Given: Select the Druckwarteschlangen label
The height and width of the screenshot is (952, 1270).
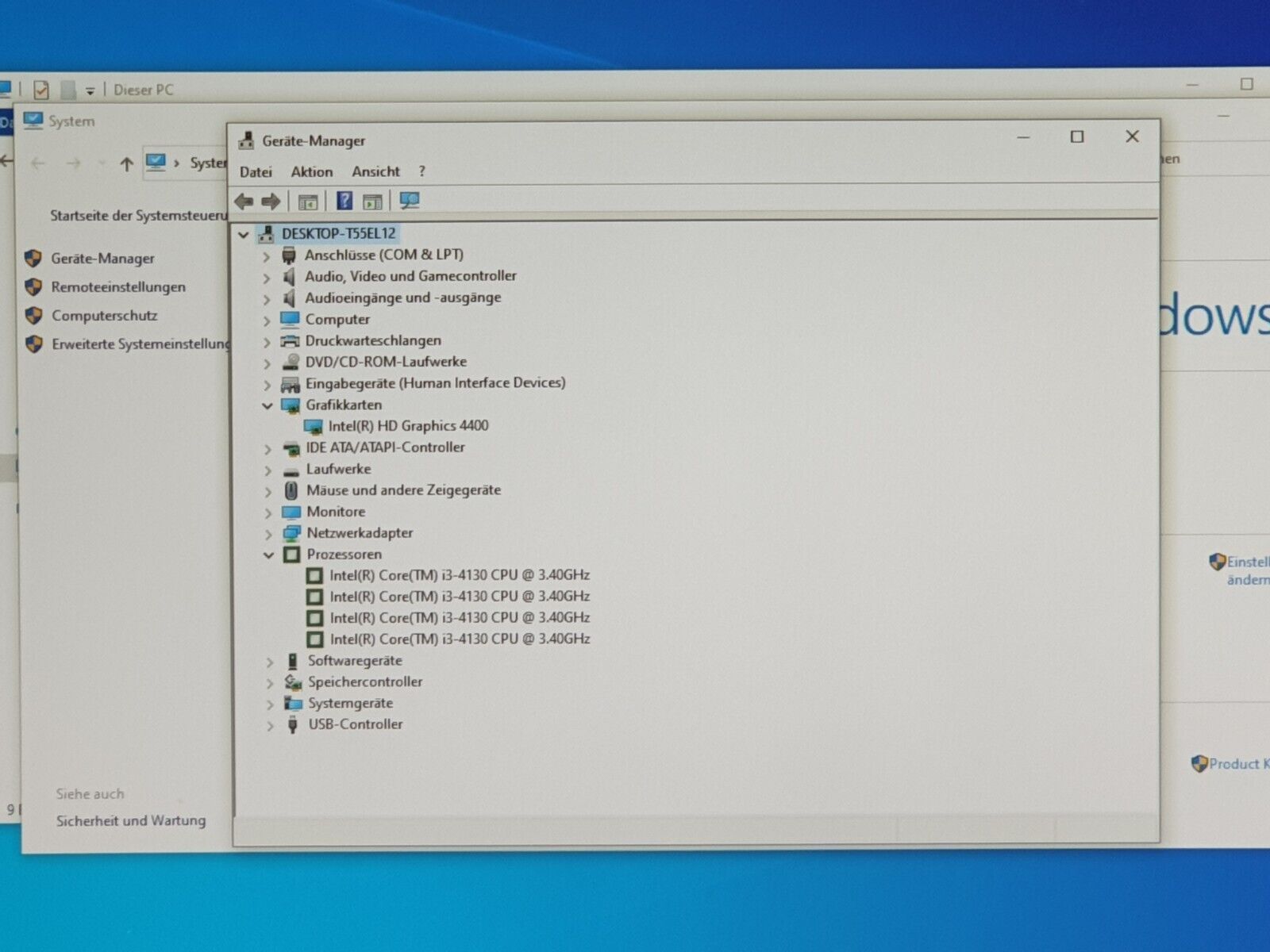Looking at the screenshot, I should coord(373,340).
